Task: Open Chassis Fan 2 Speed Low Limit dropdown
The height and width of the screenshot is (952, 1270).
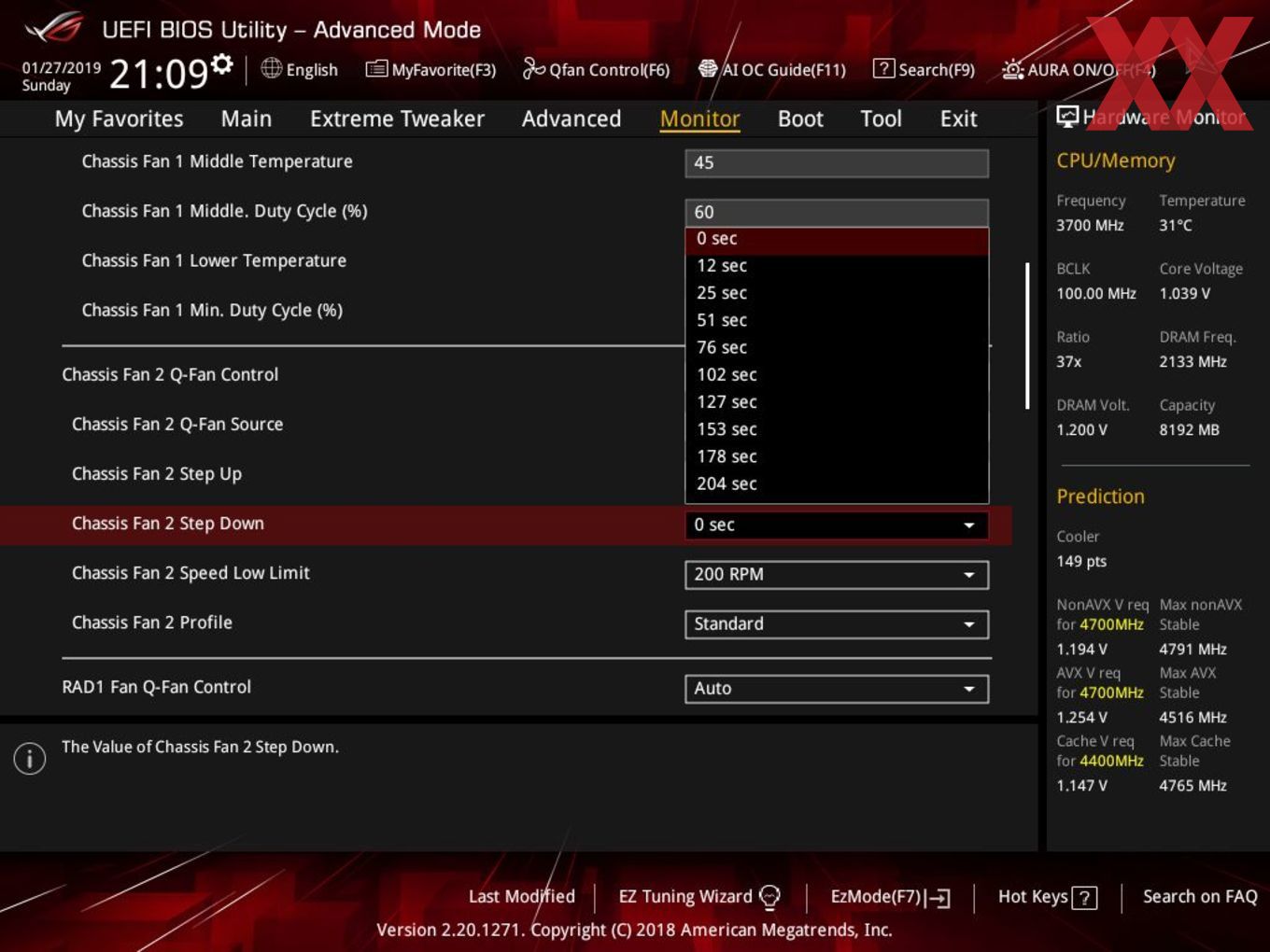Action: tap(837, 574)
